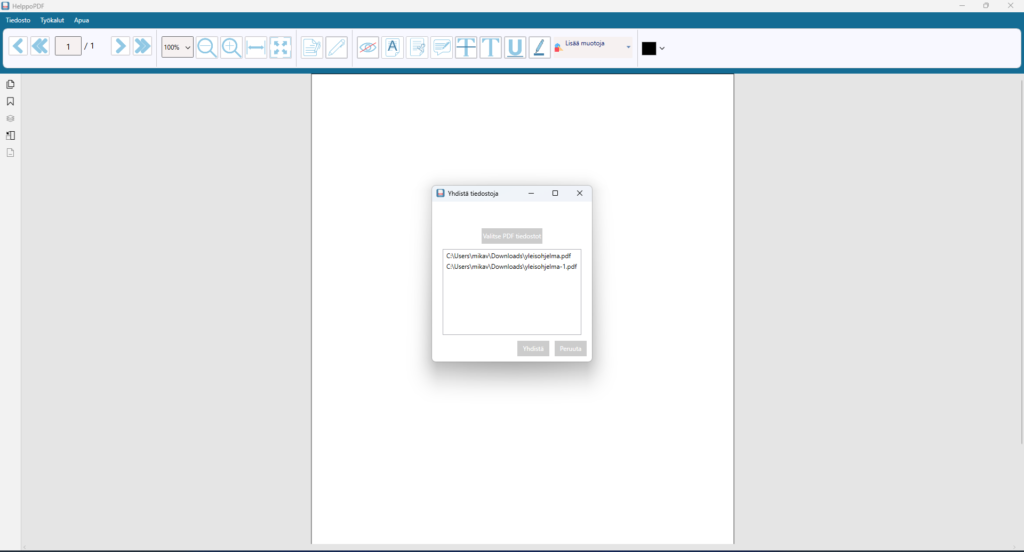Close the Yhdistä tiedostoja dialog
Screen dimensions: 1024x552
[579, 193]
